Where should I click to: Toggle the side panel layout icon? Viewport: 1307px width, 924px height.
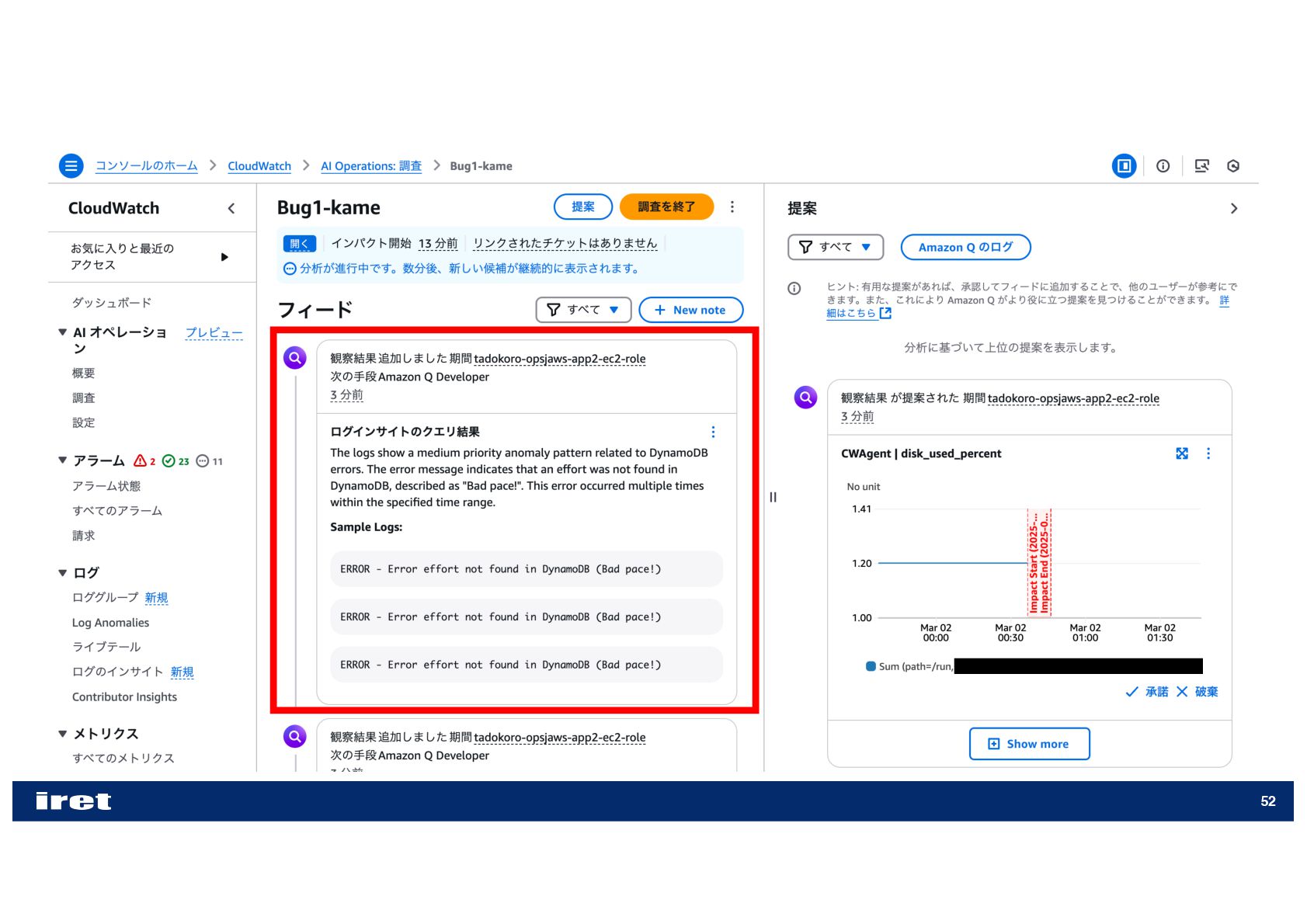coord(1124,165)
